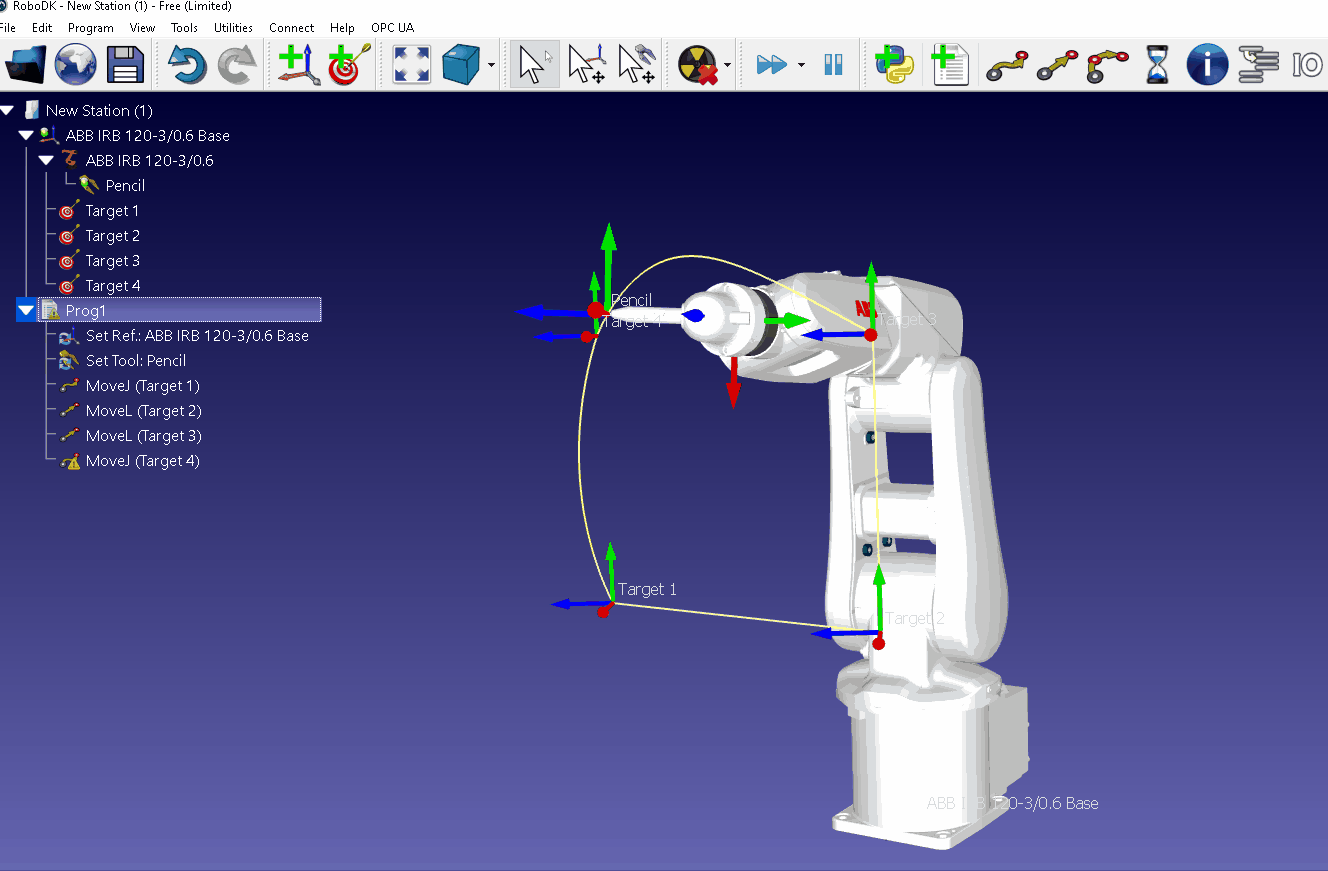Open the View menu
1328x871 pixels.
(143, 28)
